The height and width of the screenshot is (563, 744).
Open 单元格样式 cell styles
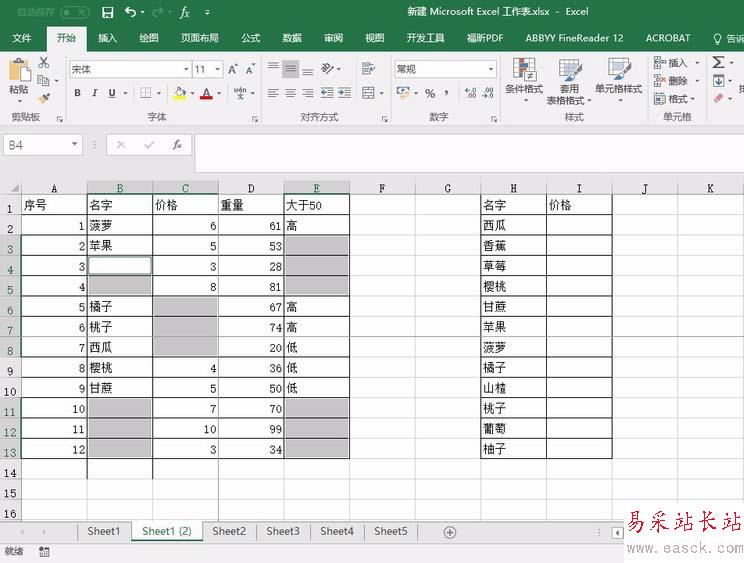(618, 78)
